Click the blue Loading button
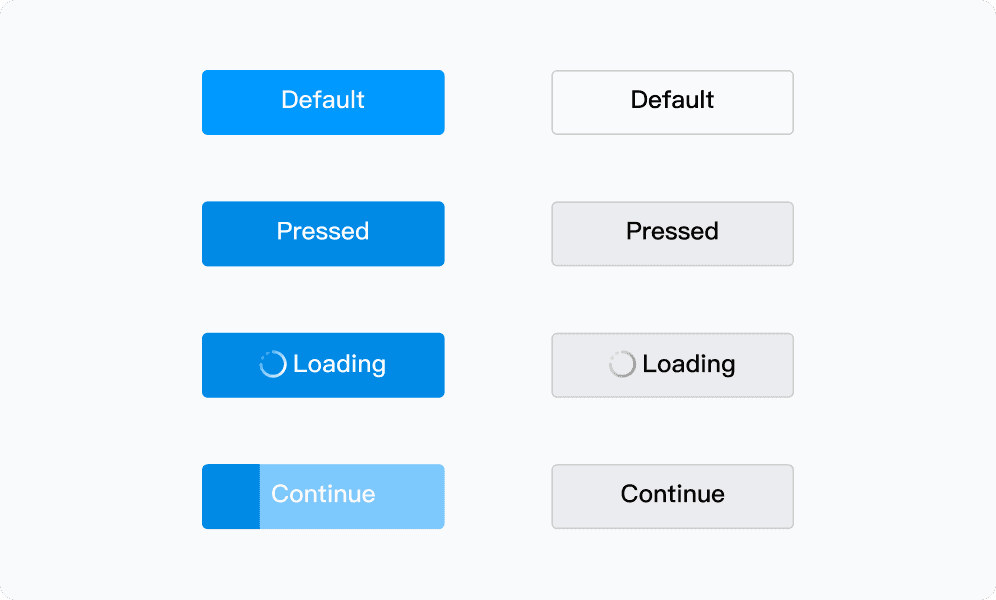This screenshot has height=600, width=996. click(323, 365)
